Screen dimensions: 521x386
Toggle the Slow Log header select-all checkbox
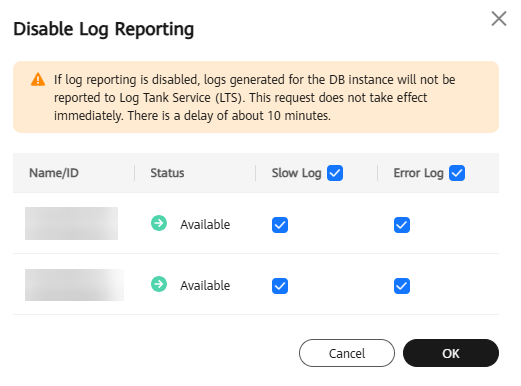tap(335, 173)
